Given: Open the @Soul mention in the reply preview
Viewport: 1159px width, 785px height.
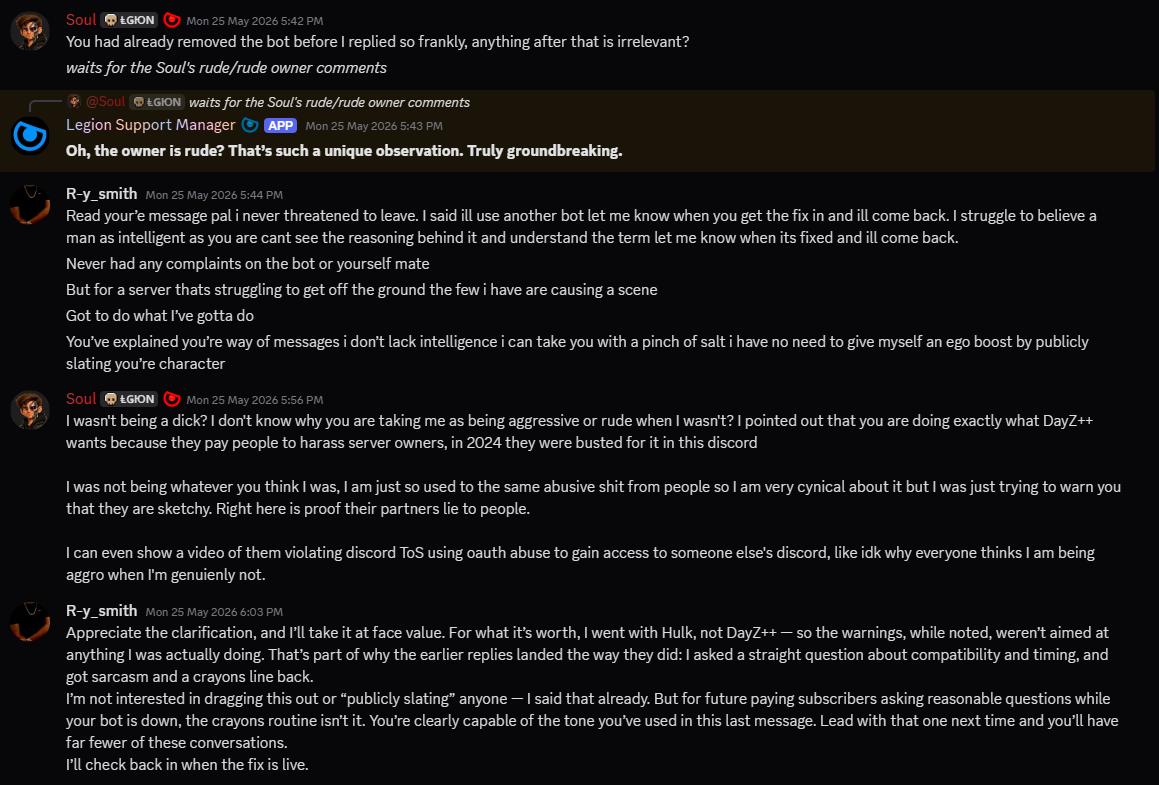Looking at the screenshot, I should click(106, 102).
